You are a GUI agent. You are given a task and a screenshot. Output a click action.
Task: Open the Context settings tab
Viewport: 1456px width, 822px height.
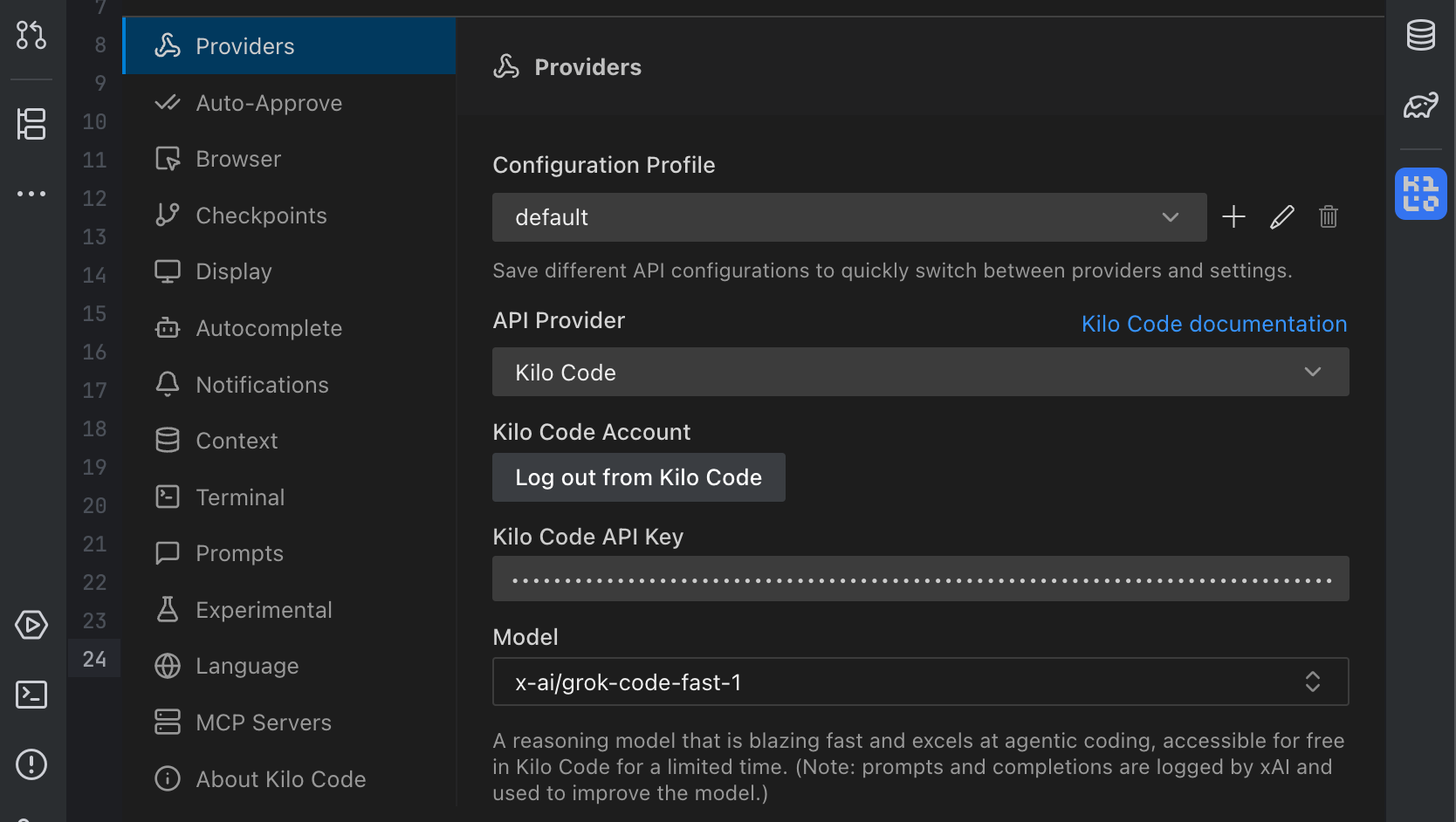[x=290, y=441]
